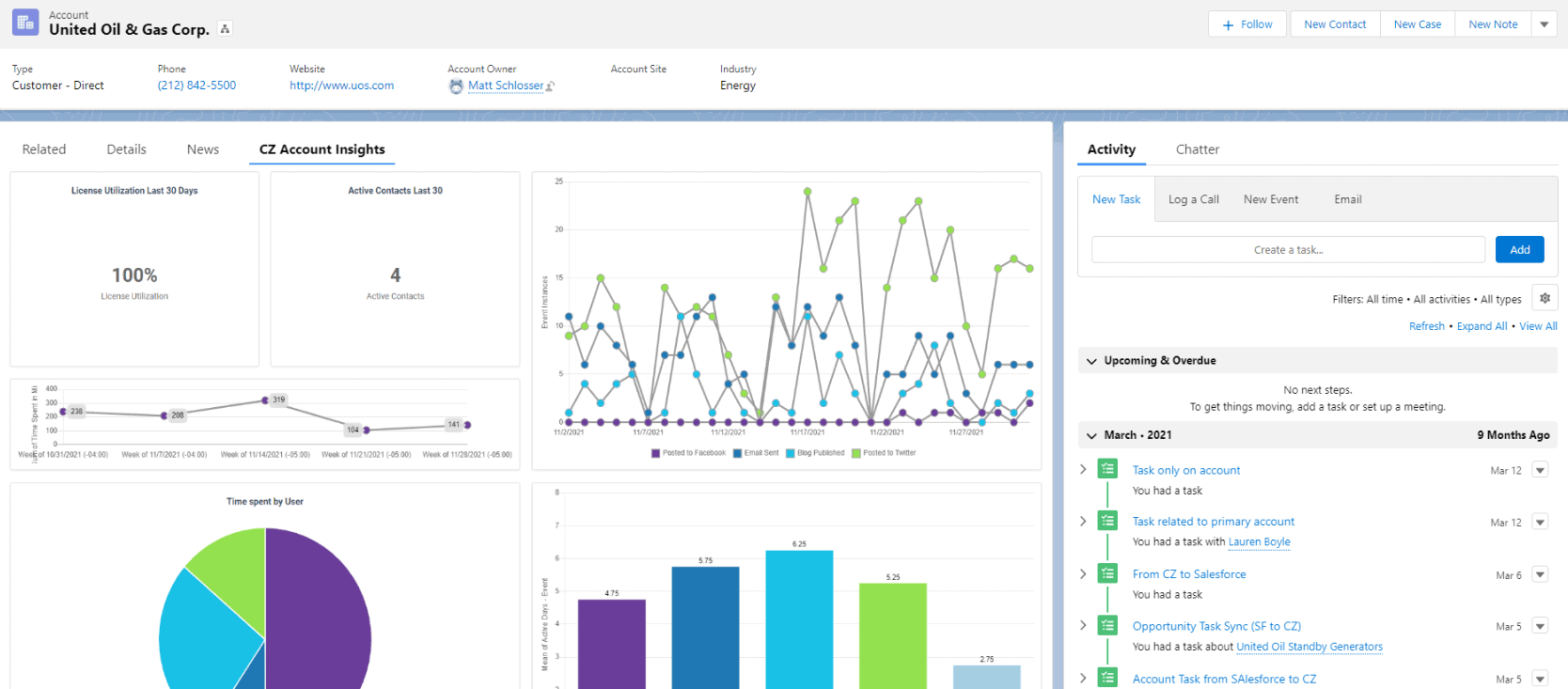Expand Task related to primary account details

[1083, 521]
